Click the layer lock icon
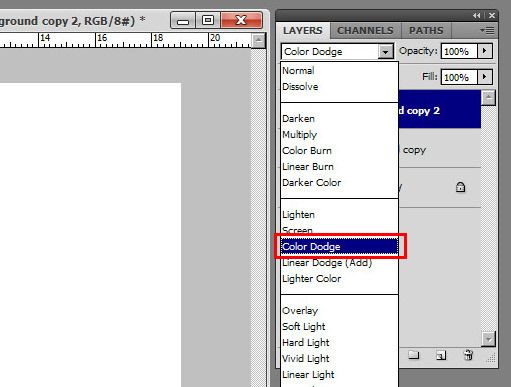511x387 pixels. coord(460,187)
